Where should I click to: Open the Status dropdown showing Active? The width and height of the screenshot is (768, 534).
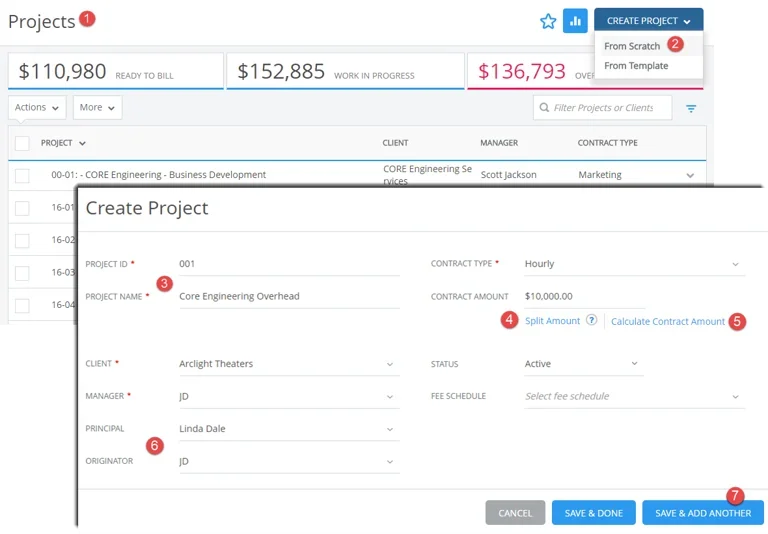pyautogui.click(x=583, y=364)
